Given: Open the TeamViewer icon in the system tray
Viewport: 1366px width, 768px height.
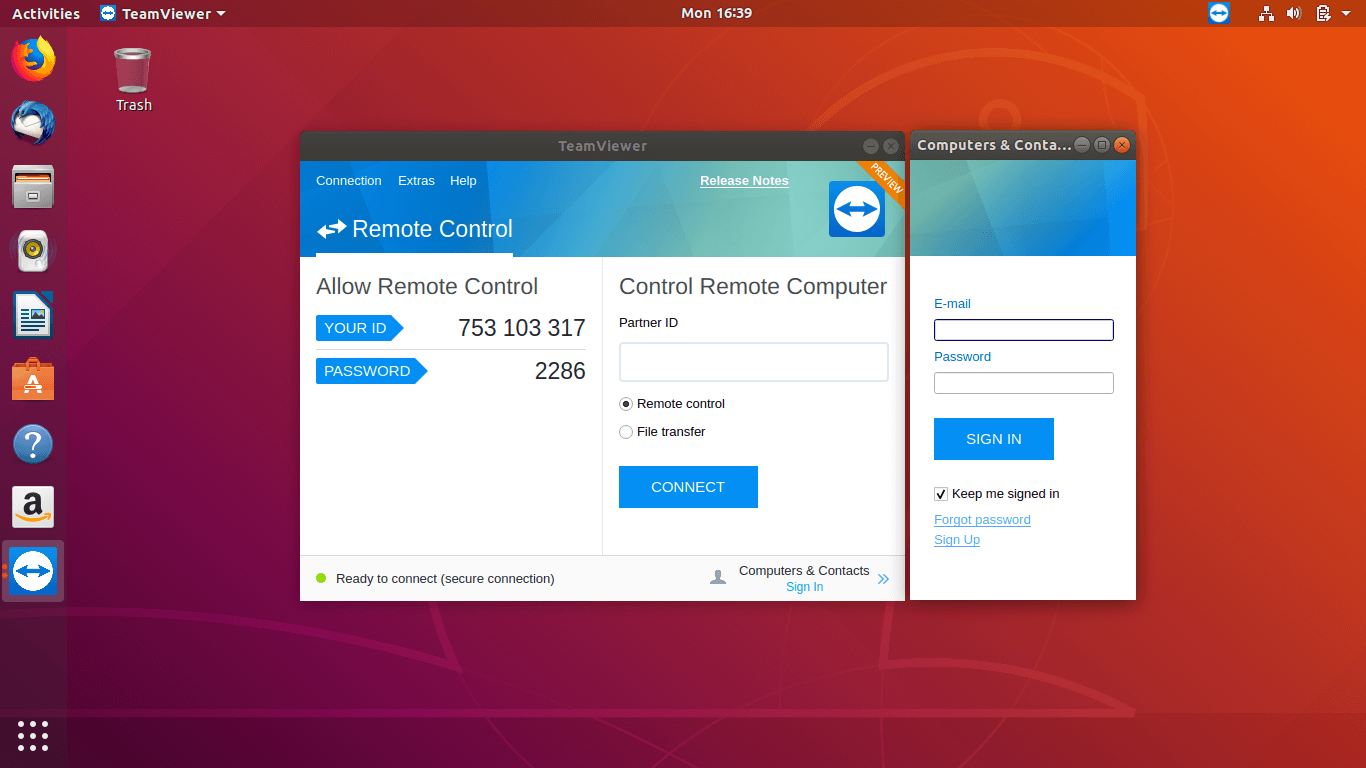Looking at the screenshot, I should click(x=1218, y=13).
